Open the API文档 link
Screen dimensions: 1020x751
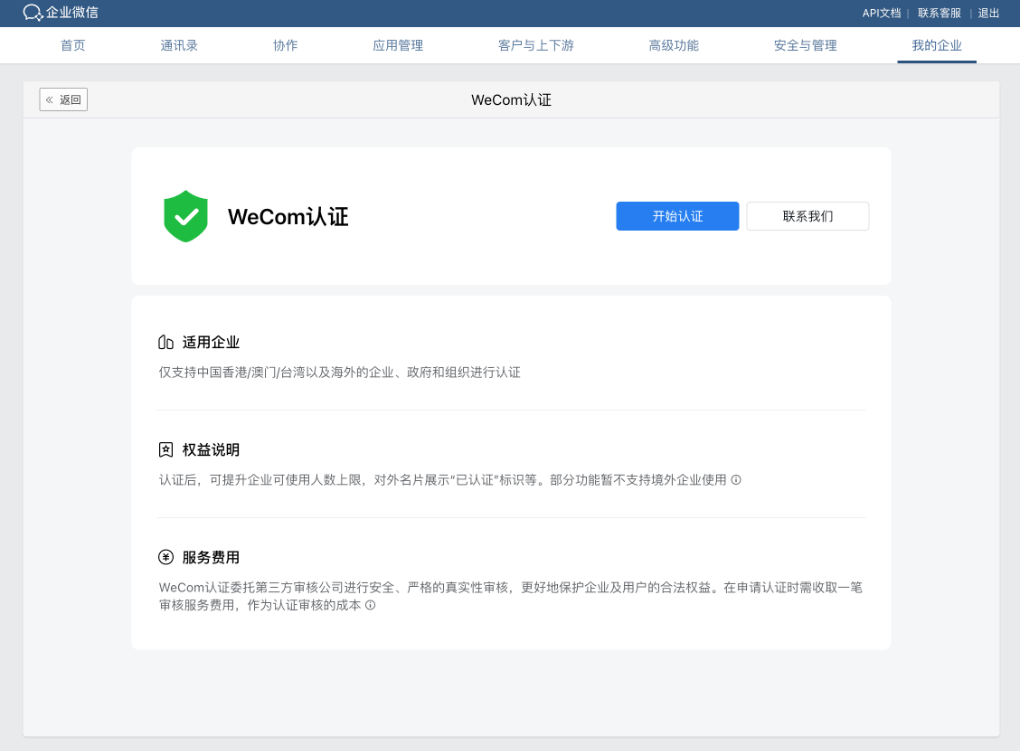pyautogui.click(x=880, y=13)
